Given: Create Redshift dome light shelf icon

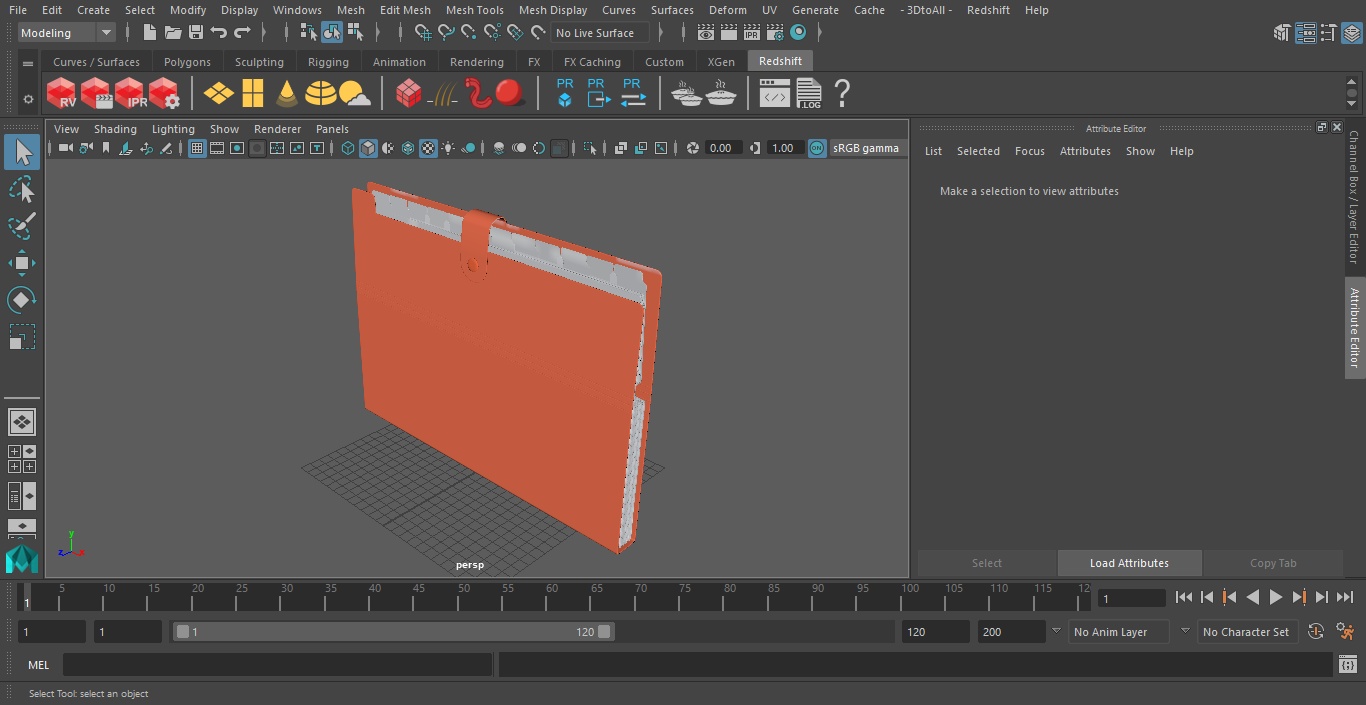Looking at the screenshot, I should coord(321,94).
